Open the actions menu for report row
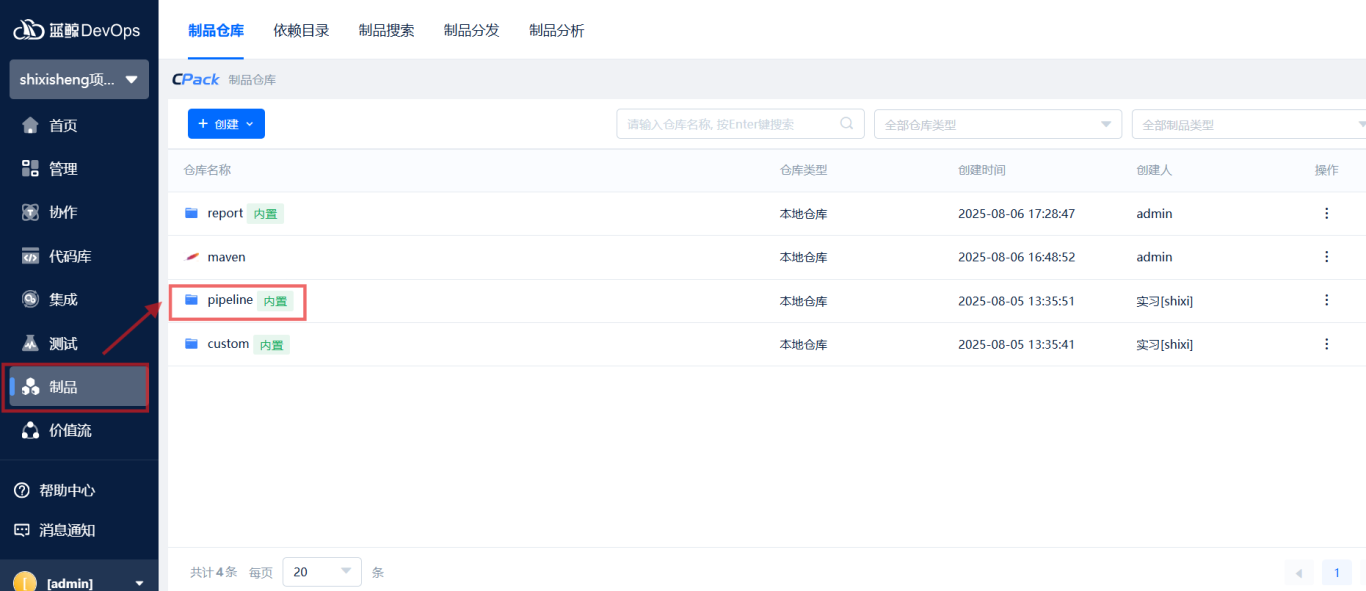 click(x=1327, y=213)
